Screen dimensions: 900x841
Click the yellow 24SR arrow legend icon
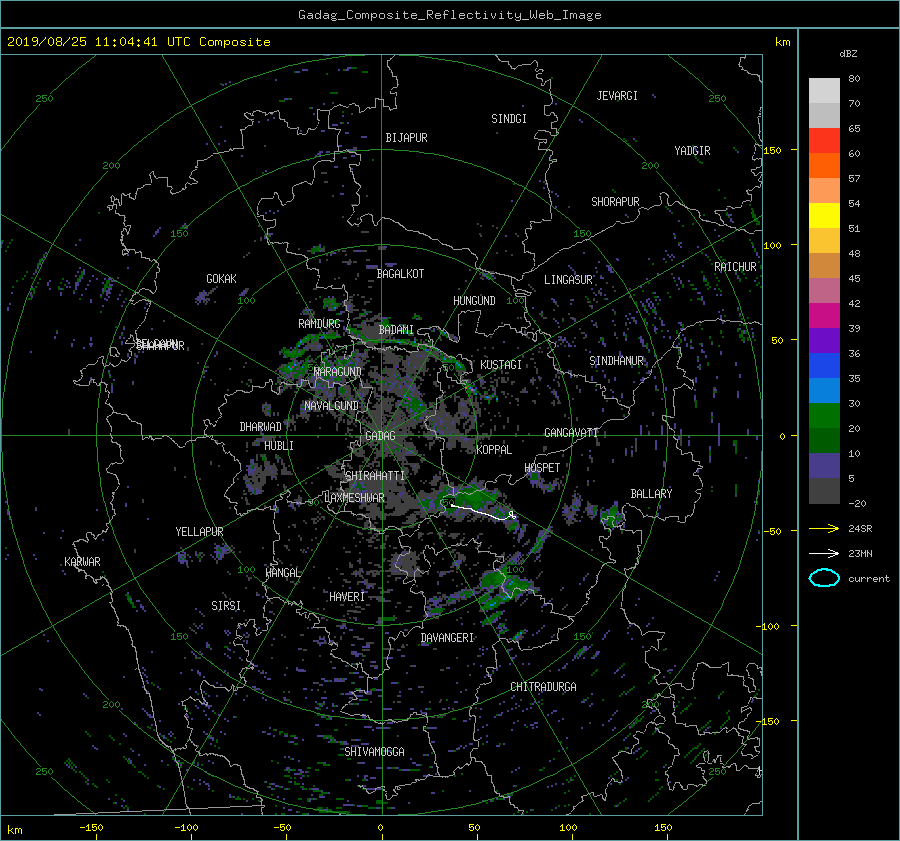824,529
